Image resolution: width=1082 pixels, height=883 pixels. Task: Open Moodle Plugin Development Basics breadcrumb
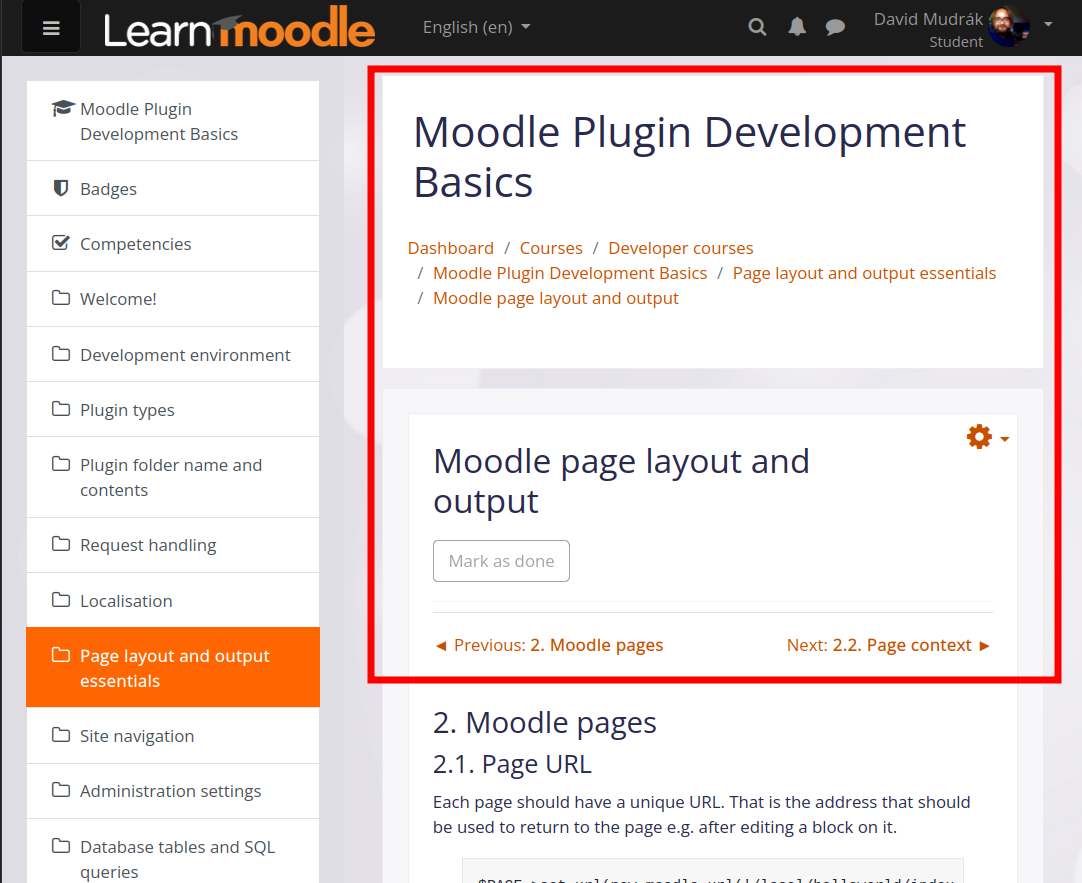pyautogui.click(x=570, y=273)
